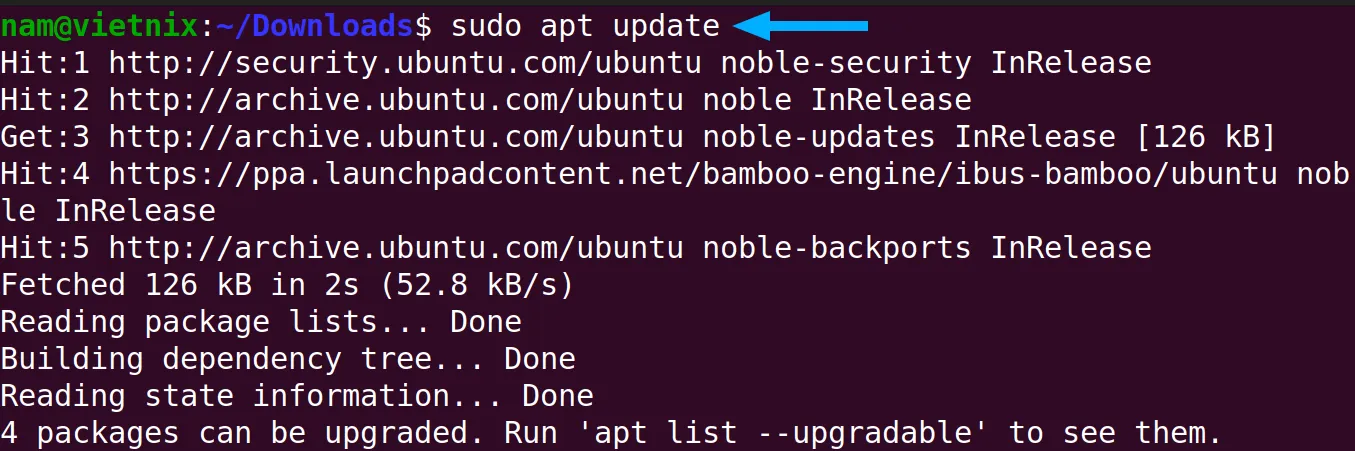Click the 'Building dependency tree... Done' line
The height and width of the screenshot is (451, 1355).
[288, 359]
